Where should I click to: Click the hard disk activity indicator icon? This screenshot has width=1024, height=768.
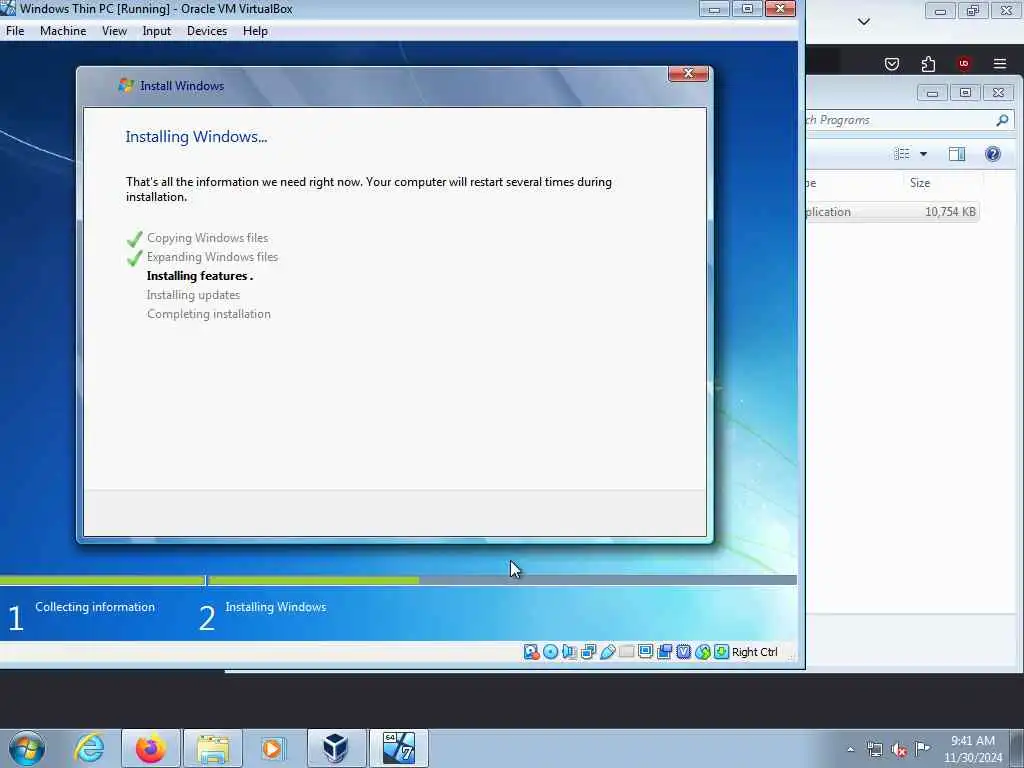(x=531, y=652)
